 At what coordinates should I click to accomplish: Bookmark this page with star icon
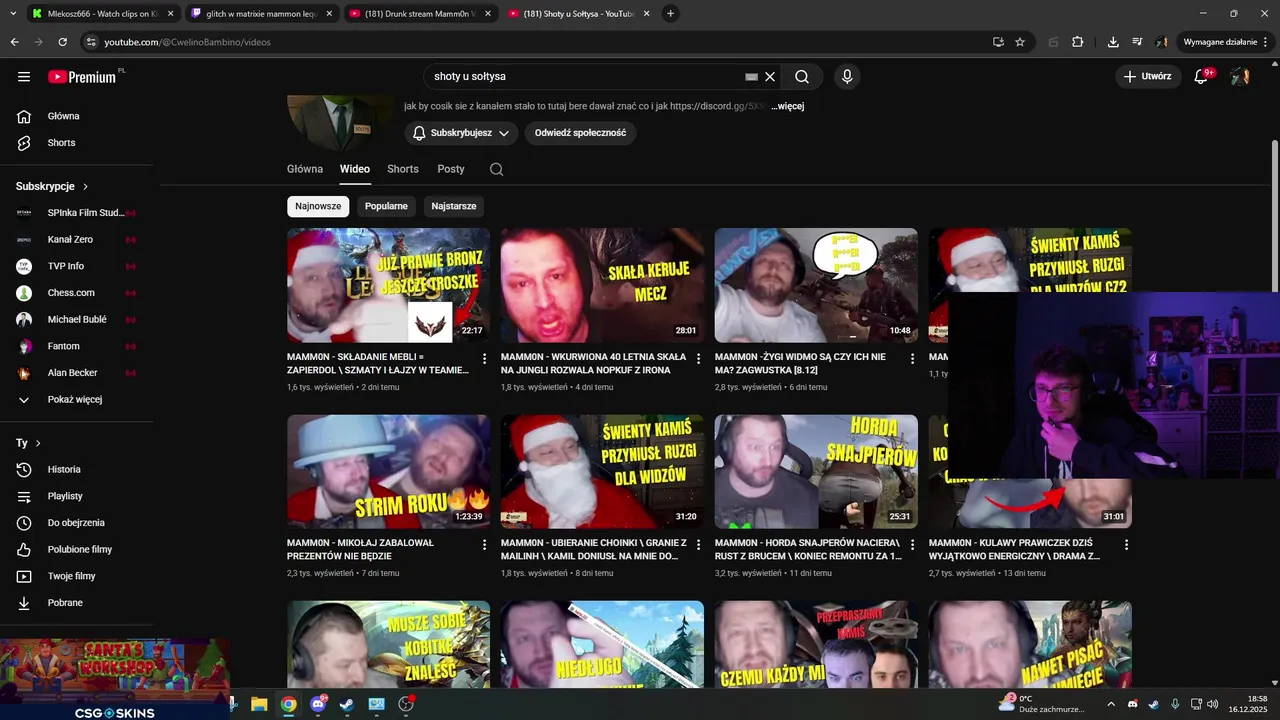point(1020,42)
